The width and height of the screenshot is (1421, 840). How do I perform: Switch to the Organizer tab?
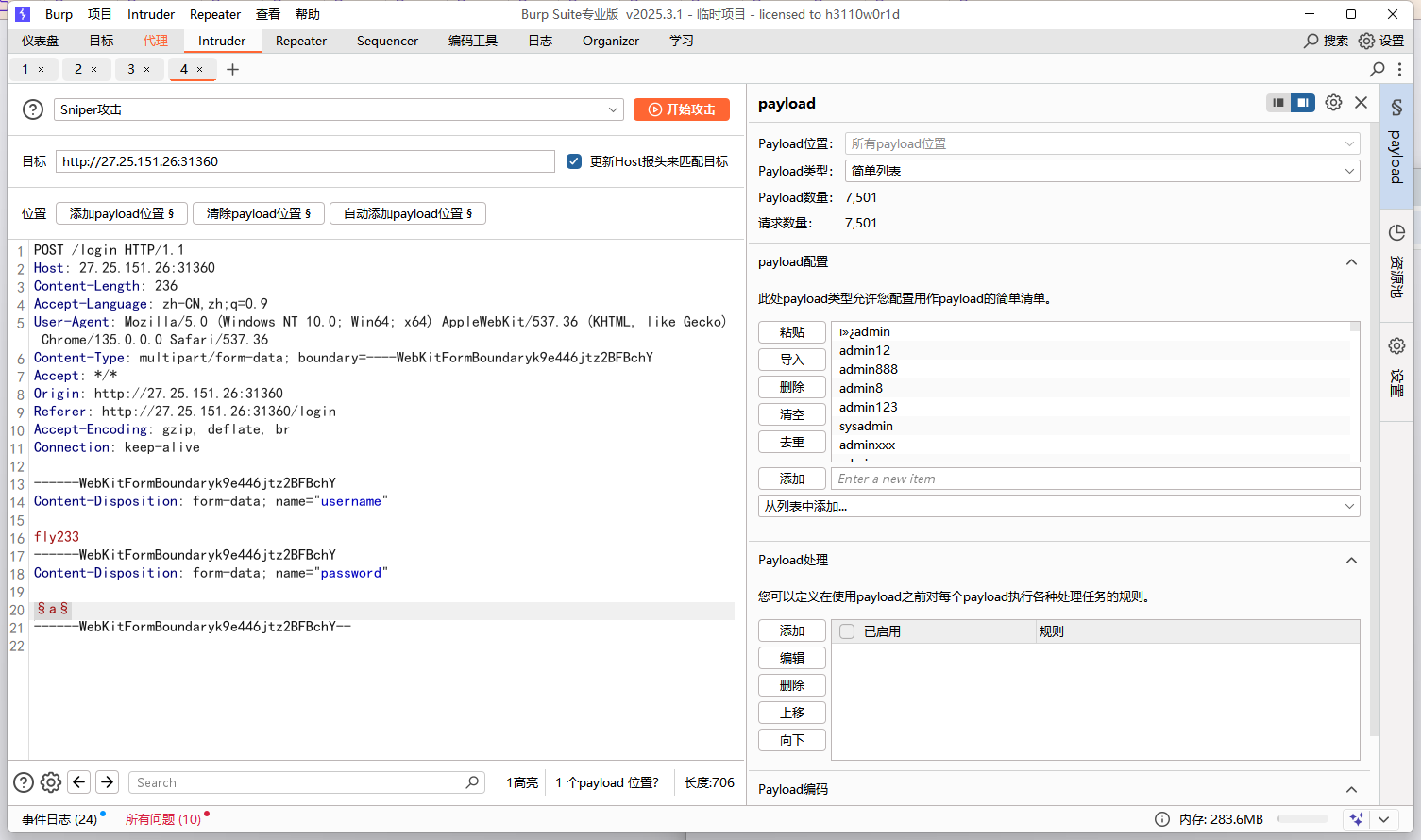(611, 41)
